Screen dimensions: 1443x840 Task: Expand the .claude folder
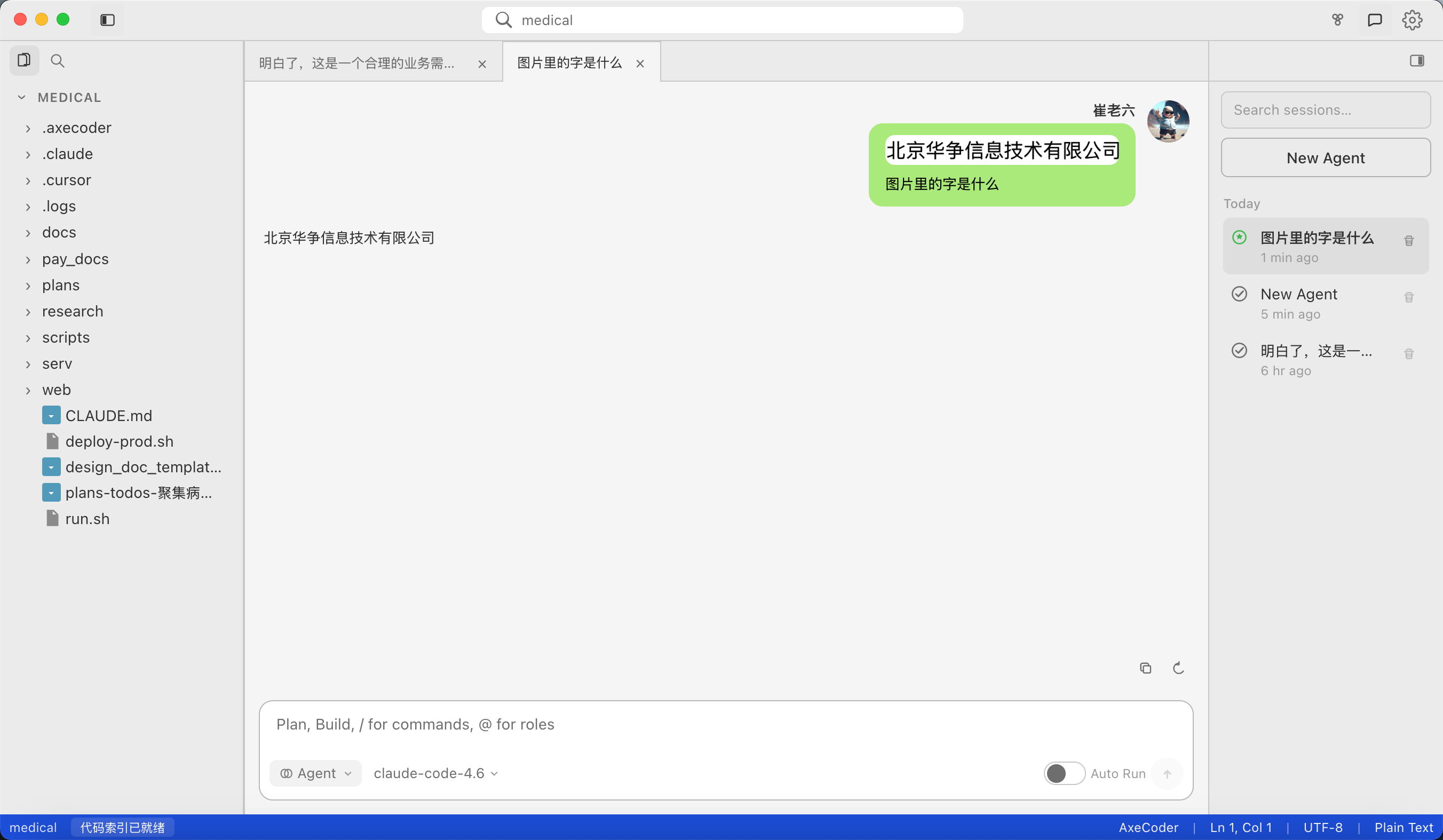(28, 154)
